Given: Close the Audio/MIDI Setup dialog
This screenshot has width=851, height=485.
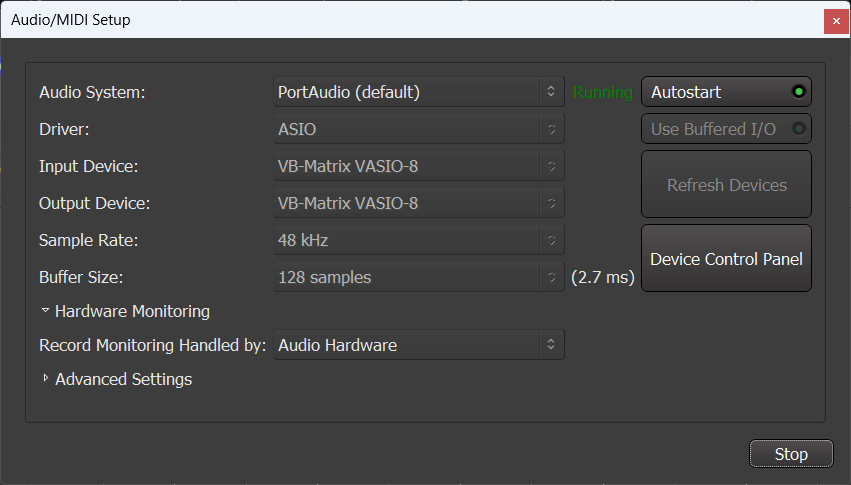Looking at the screenshot, I should click(836, 20).
